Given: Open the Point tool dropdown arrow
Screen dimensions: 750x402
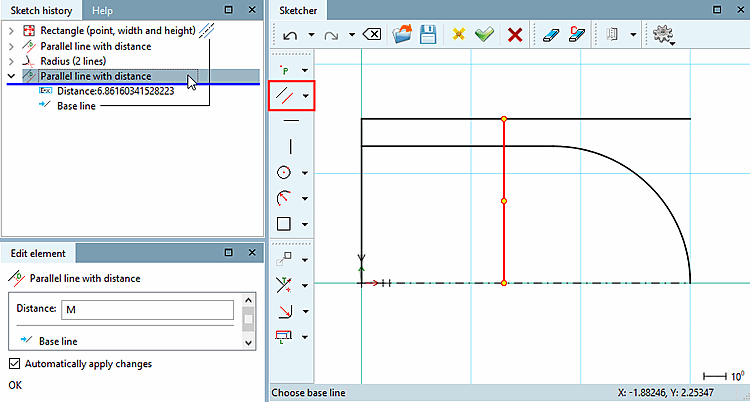Looking at the screenshot, I should pos(305,71).
